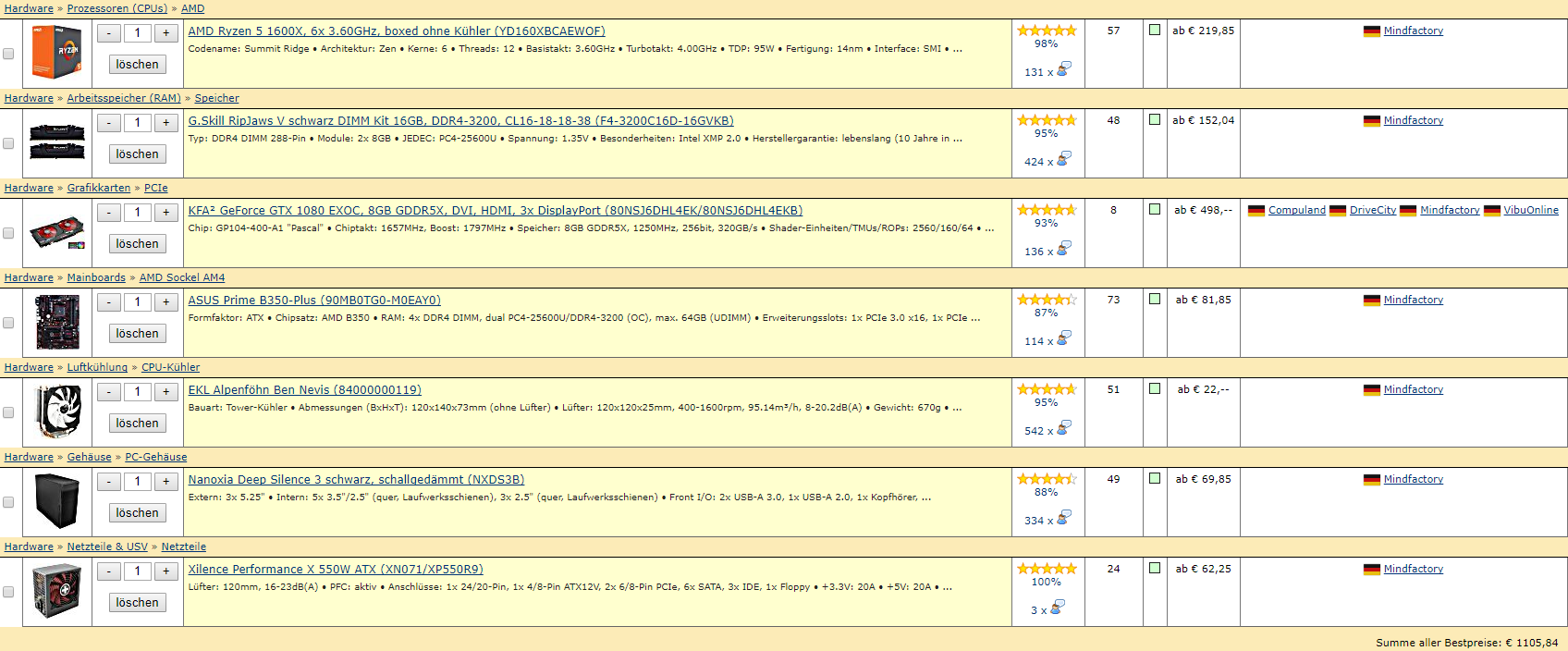The width and height of the screenshot is (1568, 651).
Task: Click the star rating of Xilence Performance X
Action: (x=1047, y=569)
